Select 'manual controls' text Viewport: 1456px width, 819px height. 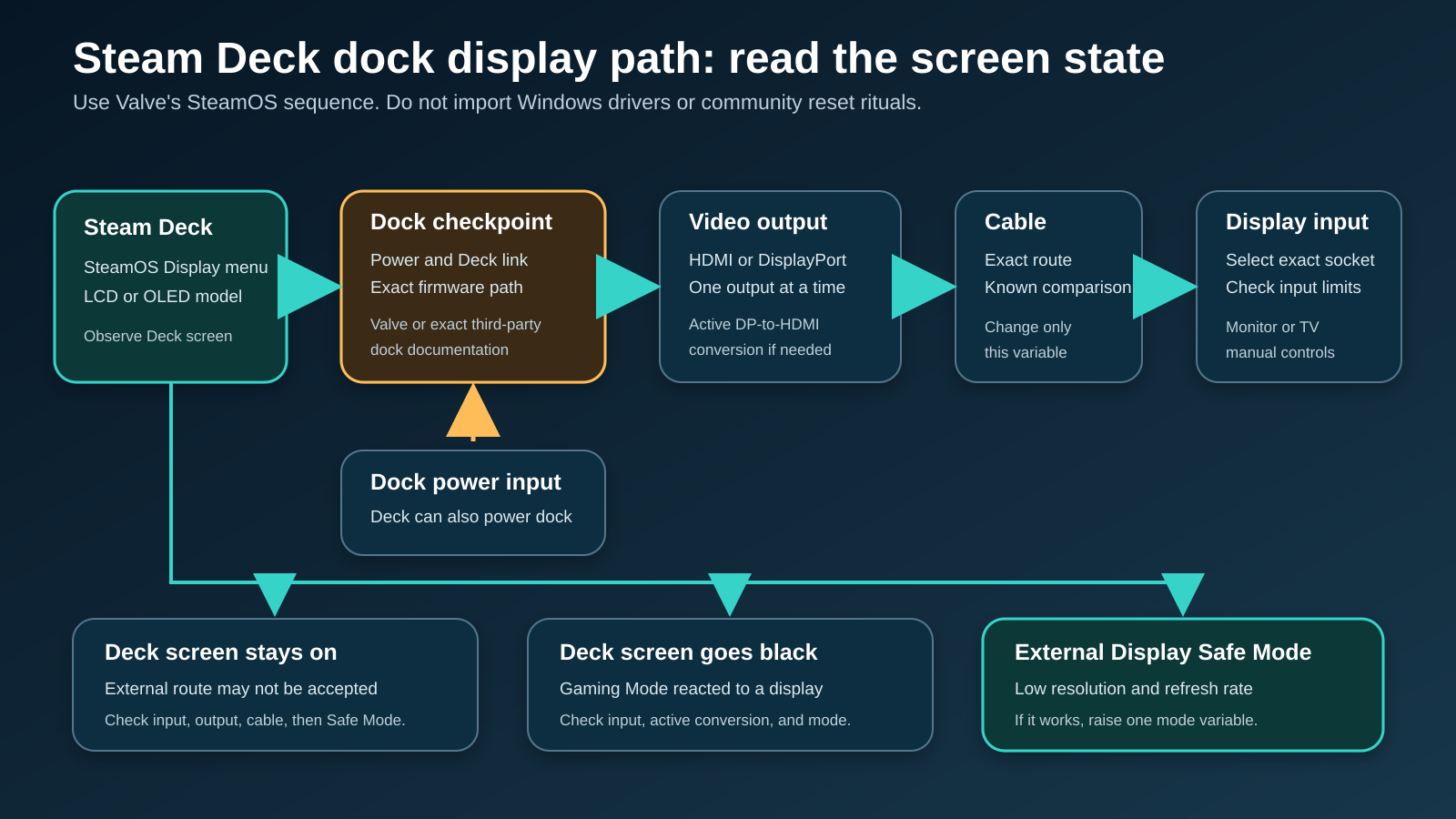point(1280,353)
